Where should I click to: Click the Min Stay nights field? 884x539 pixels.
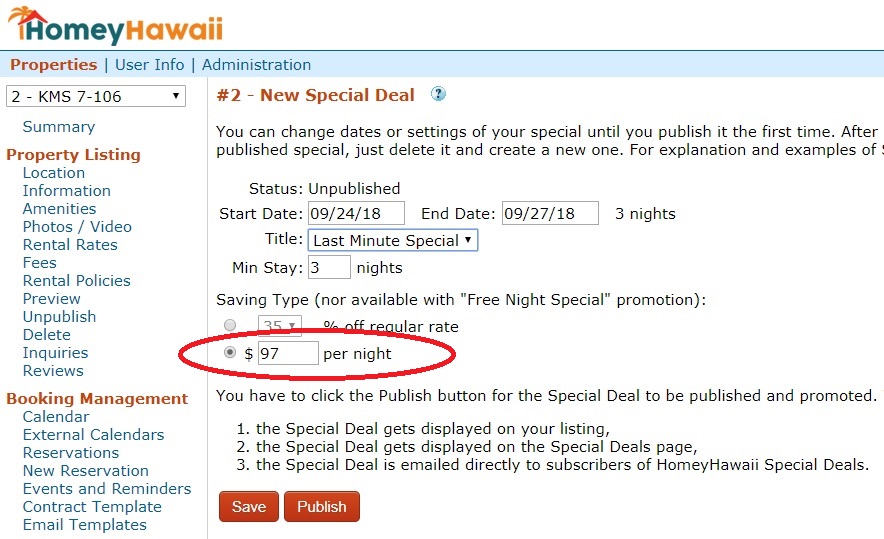329,267
